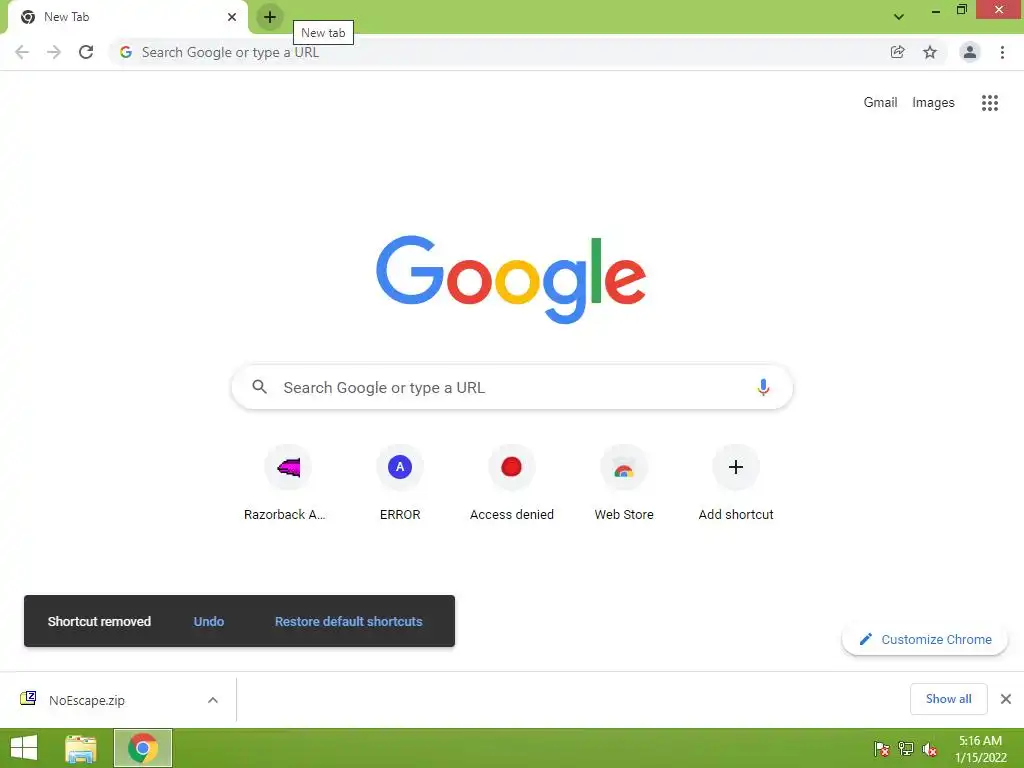Close the New Tab tab
This screenshot has height=768, width=1024.
pyautogui.click(x=232, y=17)
